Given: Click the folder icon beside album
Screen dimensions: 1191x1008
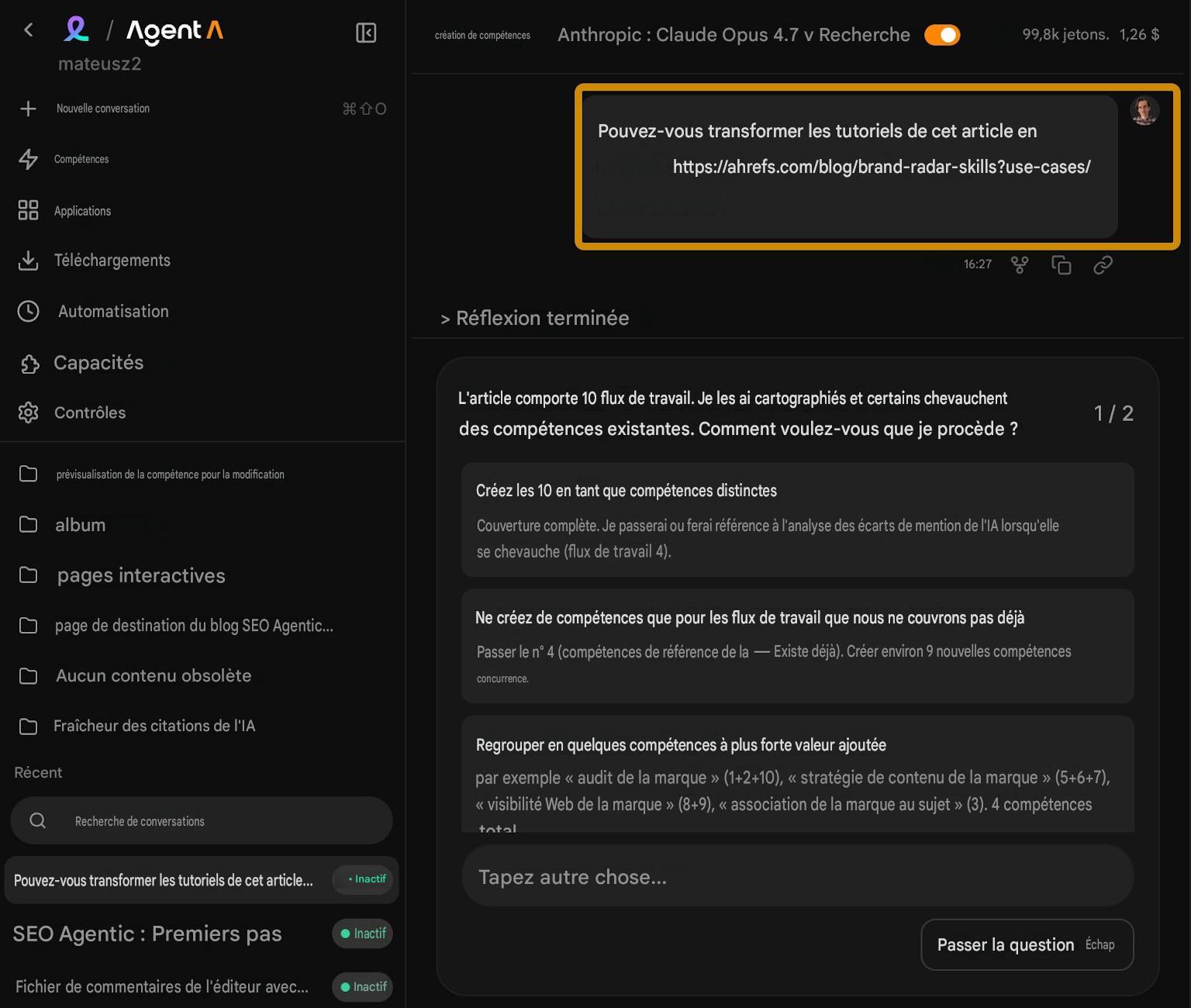Looking at the screenshot, I should 28,525.
